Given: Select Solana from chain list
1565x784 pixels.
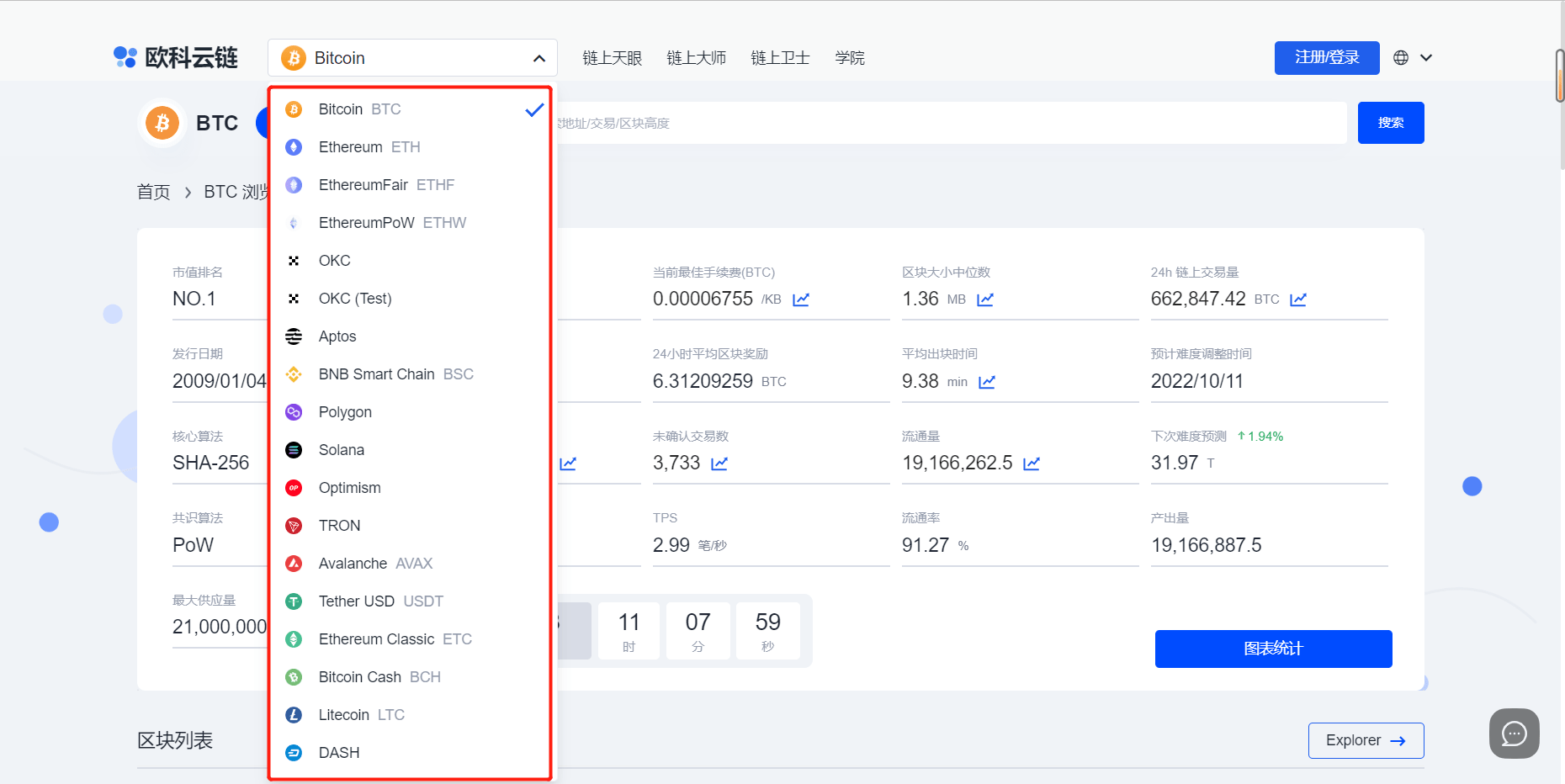Looking at the screenshot, I should coord(411,450).
